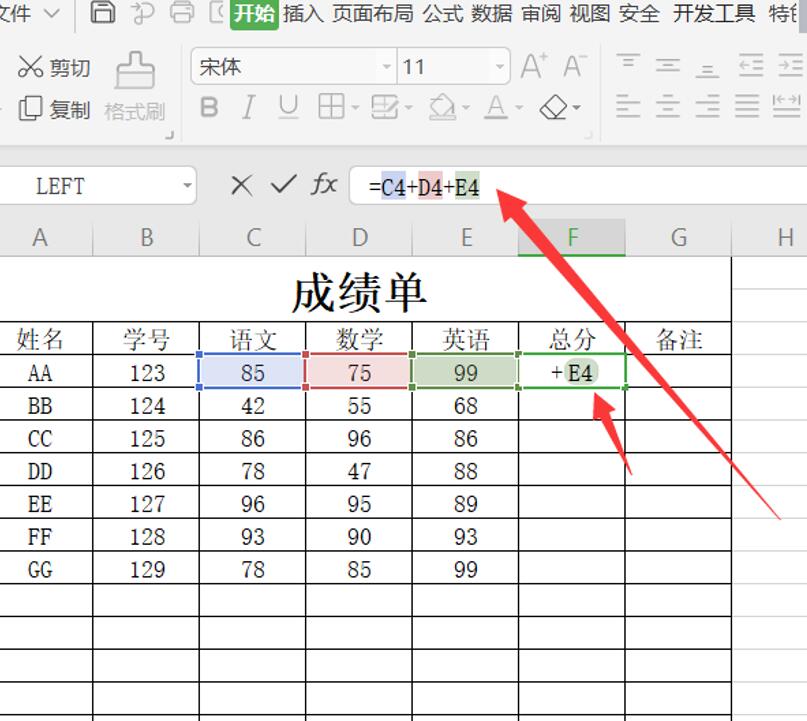Image resolution: width=807 pixels, height=721 pixels.
Task: Open Insert Function with the fx icon
Action: [324, 185]
